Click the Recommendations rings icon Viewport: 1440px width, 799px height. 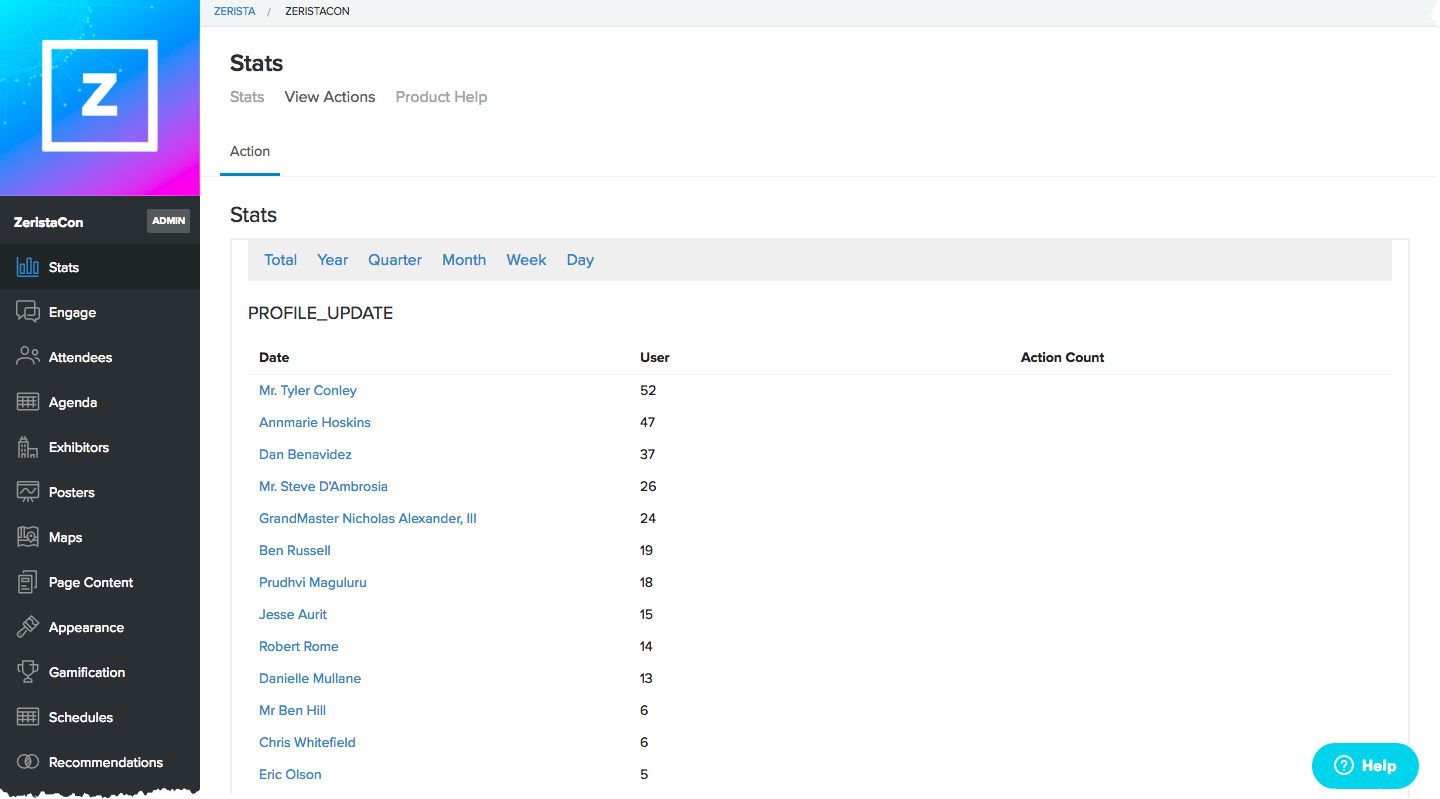pos(28,762)
